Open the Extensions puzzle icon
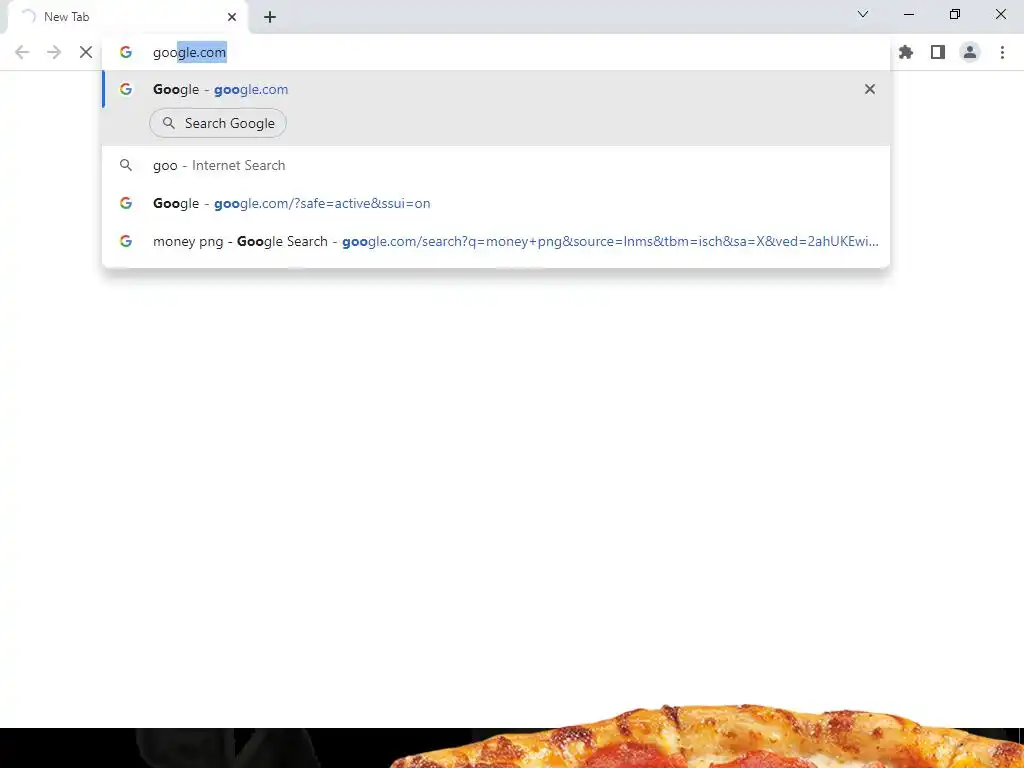This screenshot has height=768, width=1024. tap(906, 52)
